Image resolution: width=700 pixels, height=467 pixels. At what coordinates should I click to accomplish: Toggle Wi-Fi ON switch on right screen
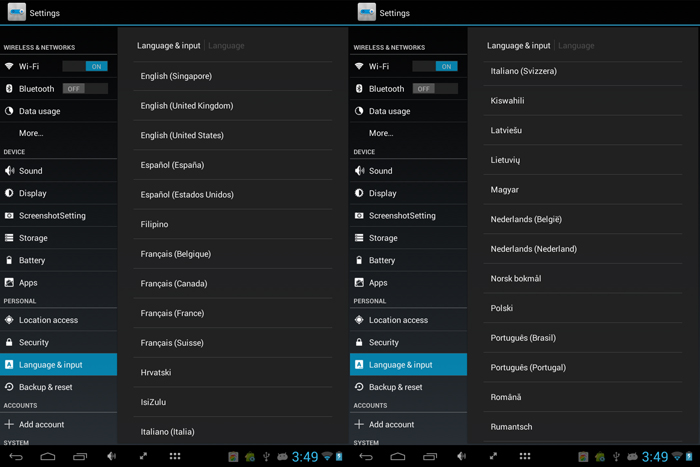tap(435, 67)
